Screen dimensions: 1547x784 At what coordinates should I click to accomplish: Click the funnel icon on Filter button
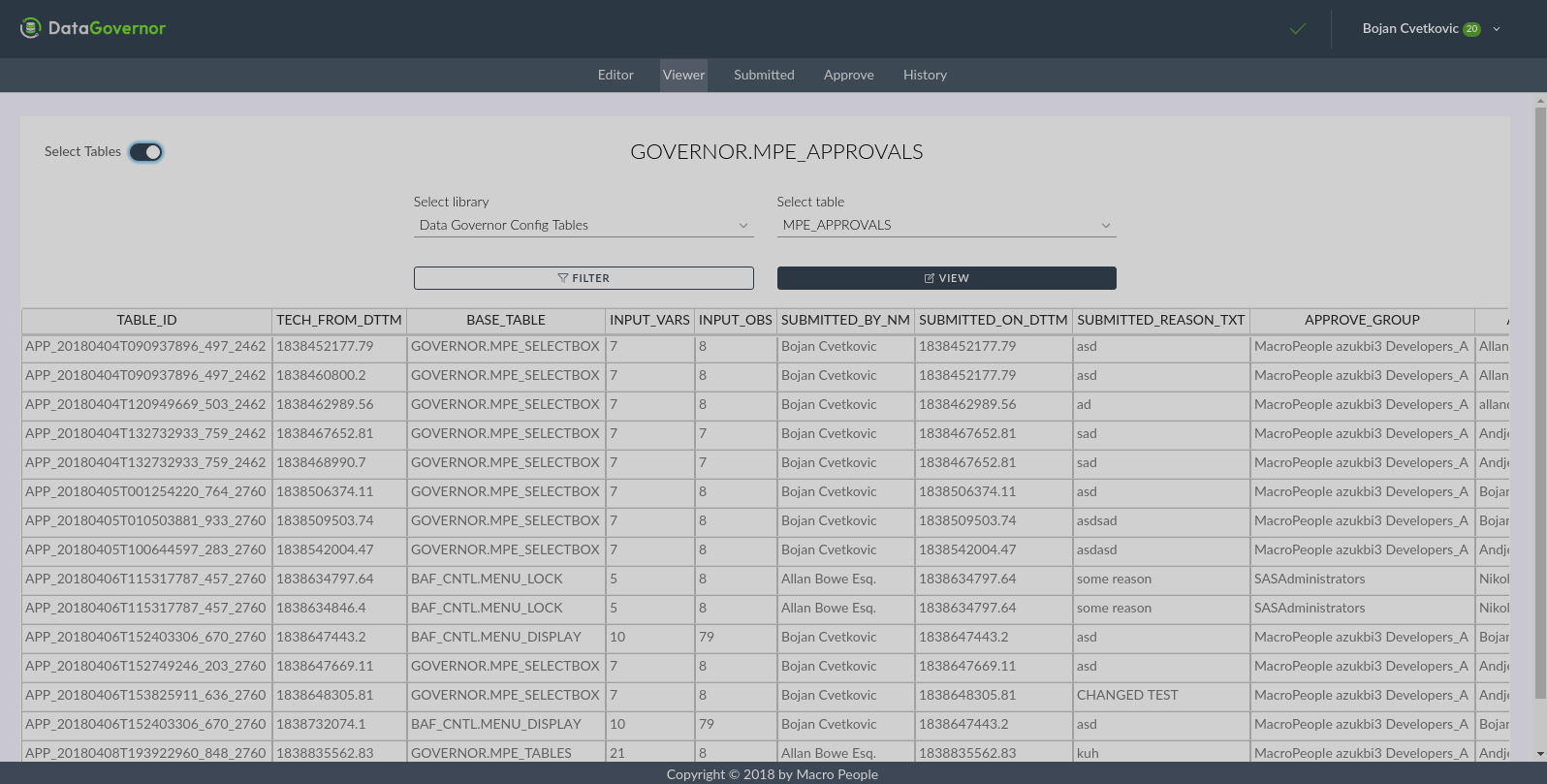[563, 278]
